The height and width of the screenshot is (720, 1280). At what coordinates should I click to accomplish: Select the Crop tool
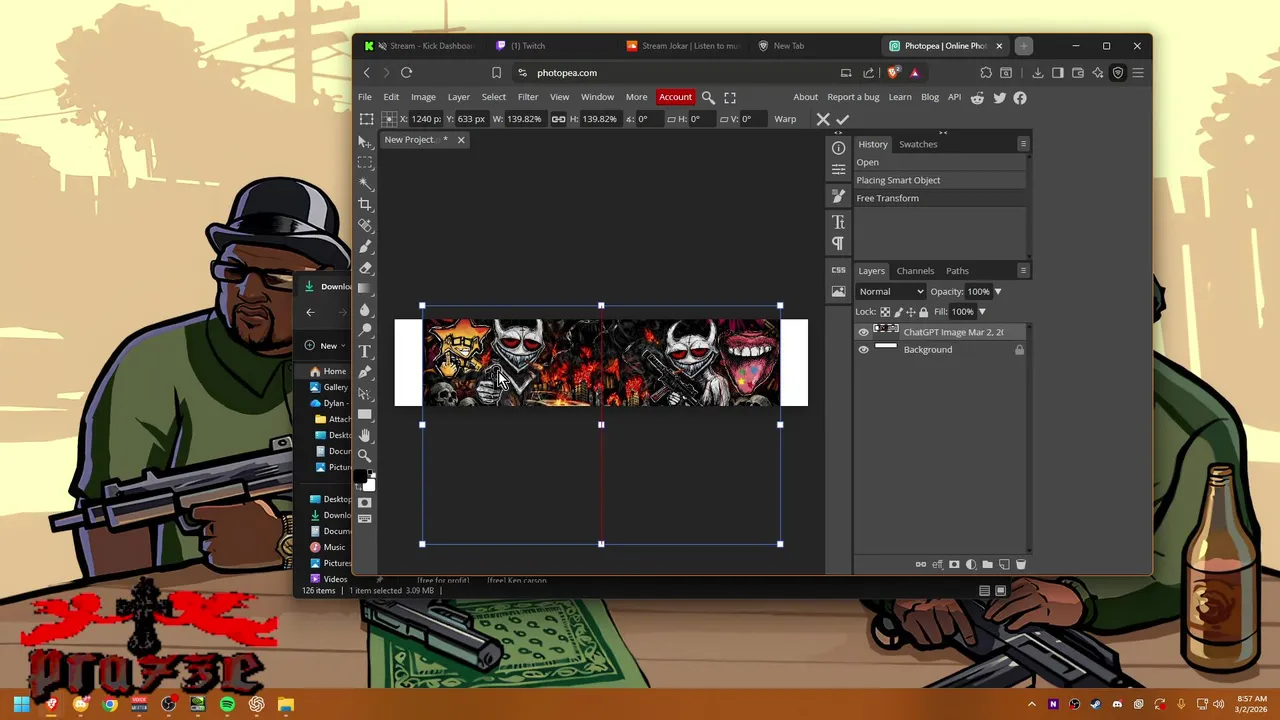coord(365,204)
